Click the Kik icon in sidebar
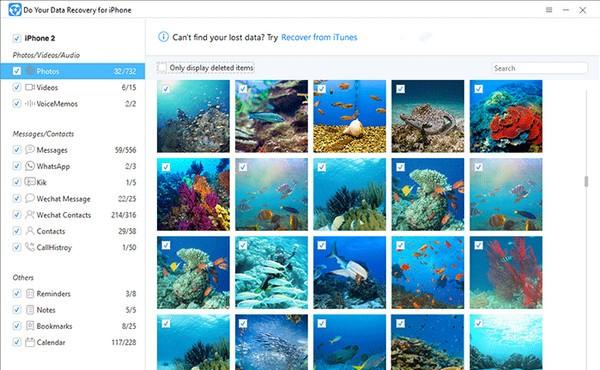 (30, 182)
